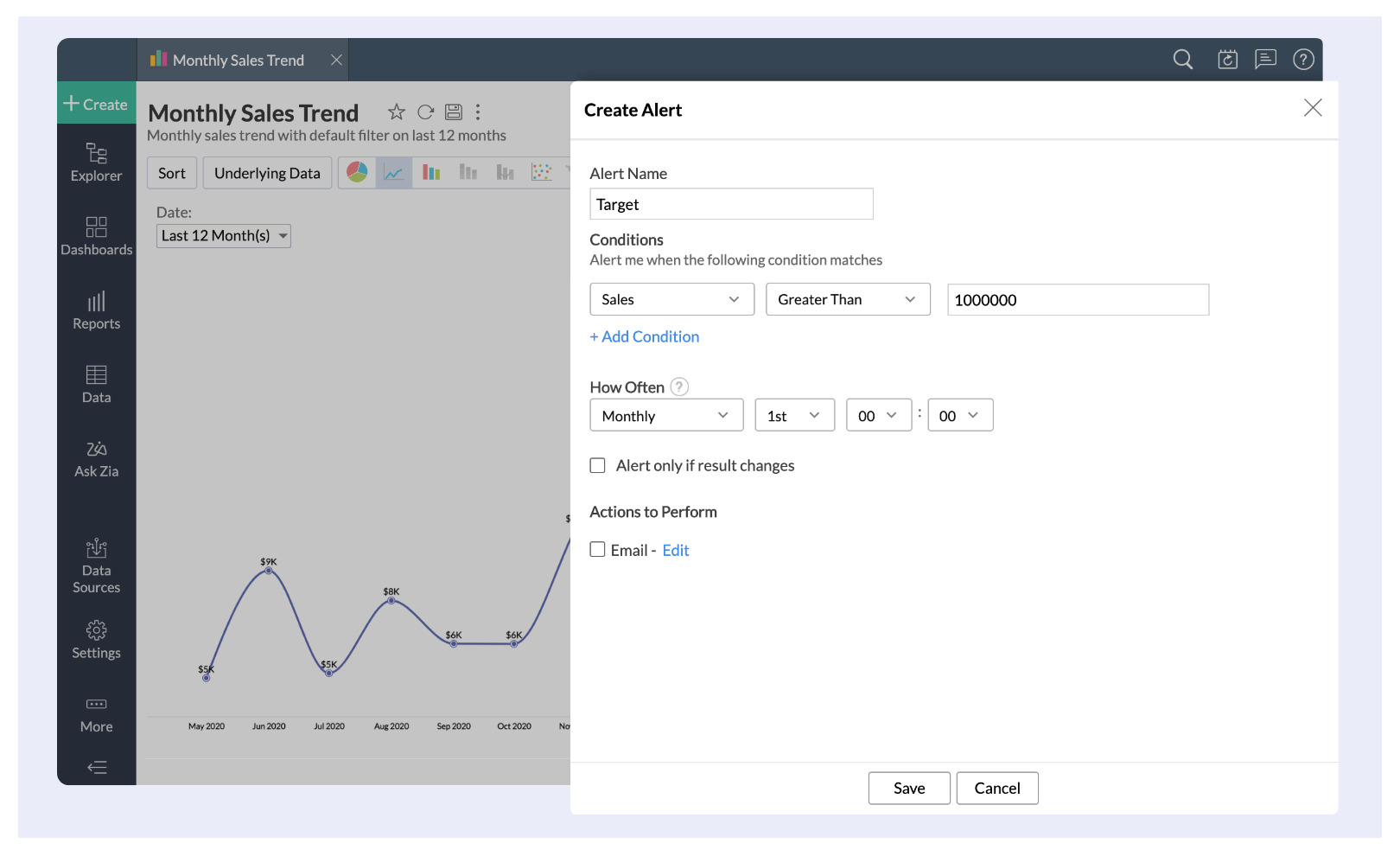Image resolution: width=1400 pixels, height=856 pixels.
Task: Click the How Often help icon
Action: click(x=680, y=386)
